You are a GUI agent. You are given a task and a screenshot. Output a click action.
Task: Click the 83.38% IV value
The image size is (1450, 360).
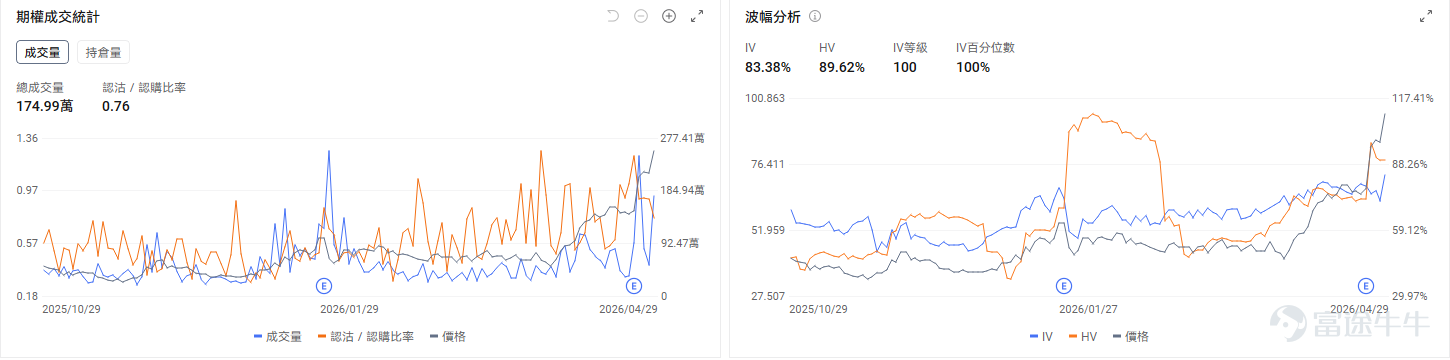point(768,67)
